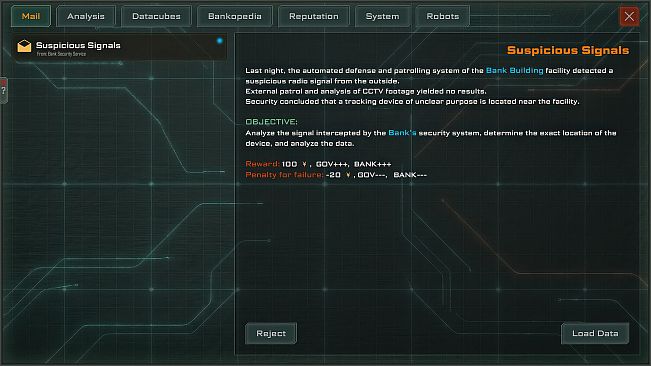Screen dimensions: 651x366
Task: Open the question mark help tab
Action: pyautogui.click(x=3, y=90)
